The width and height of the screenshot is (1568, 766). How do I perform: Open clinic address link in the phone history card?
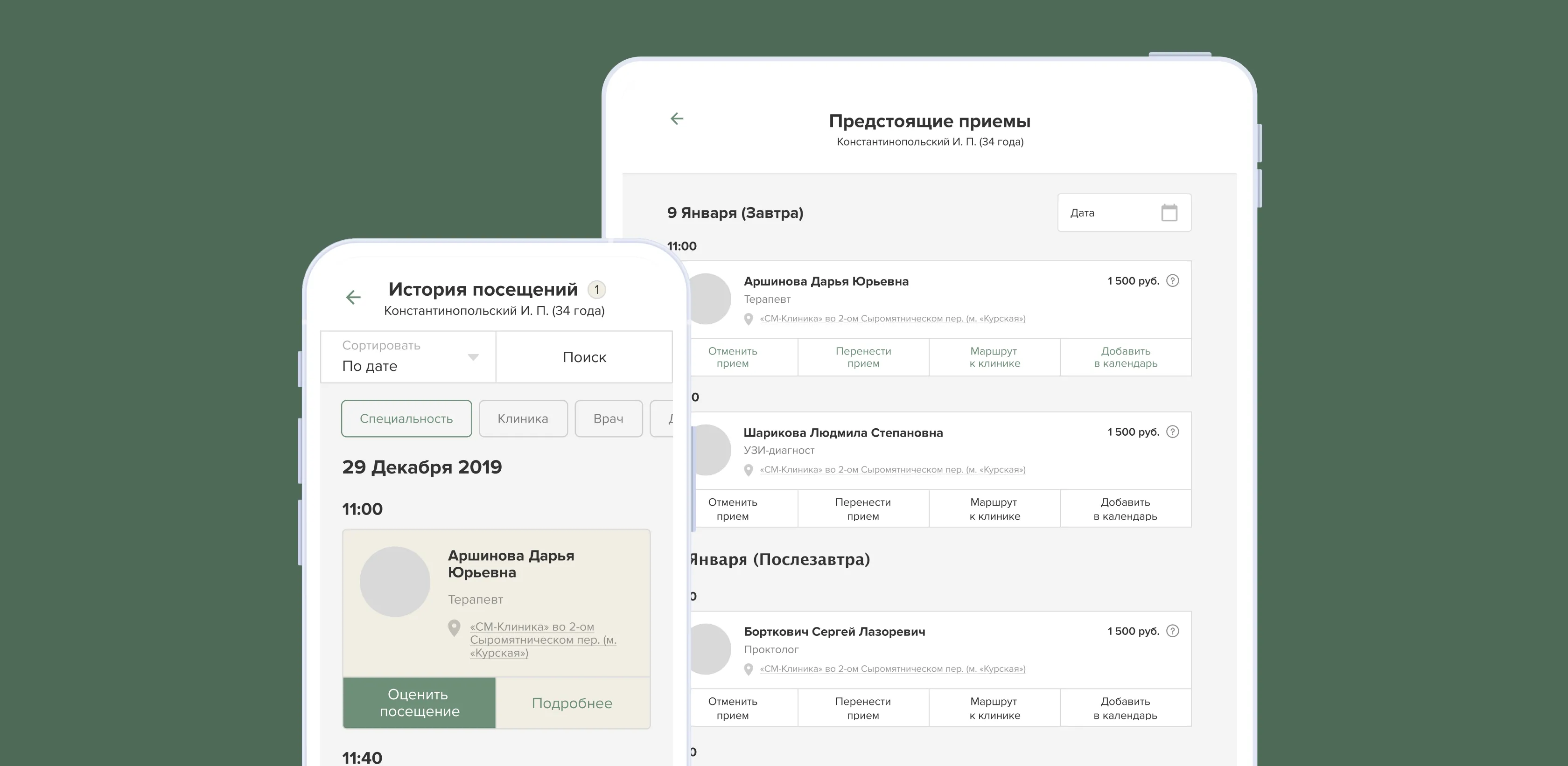543,640
